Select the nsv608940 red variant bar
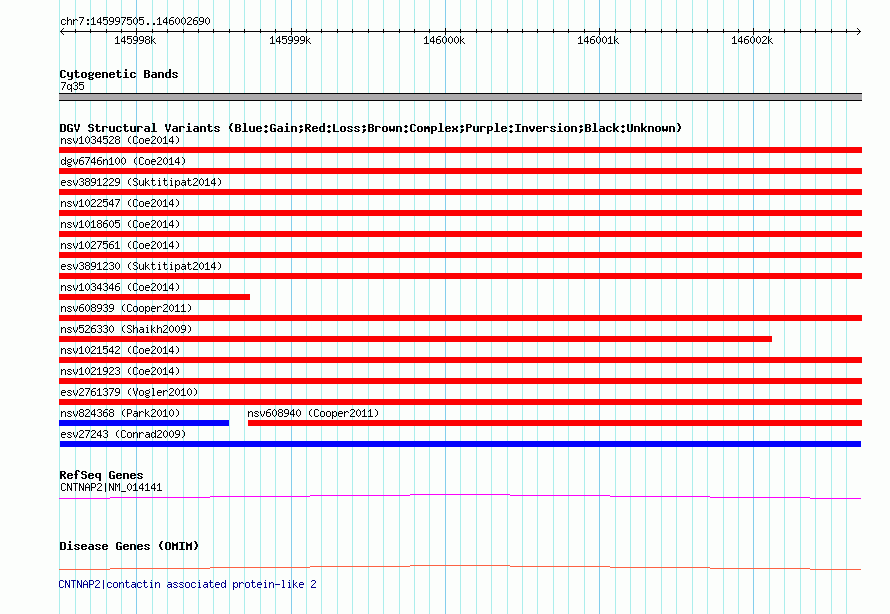 click(x=554, y=423)
